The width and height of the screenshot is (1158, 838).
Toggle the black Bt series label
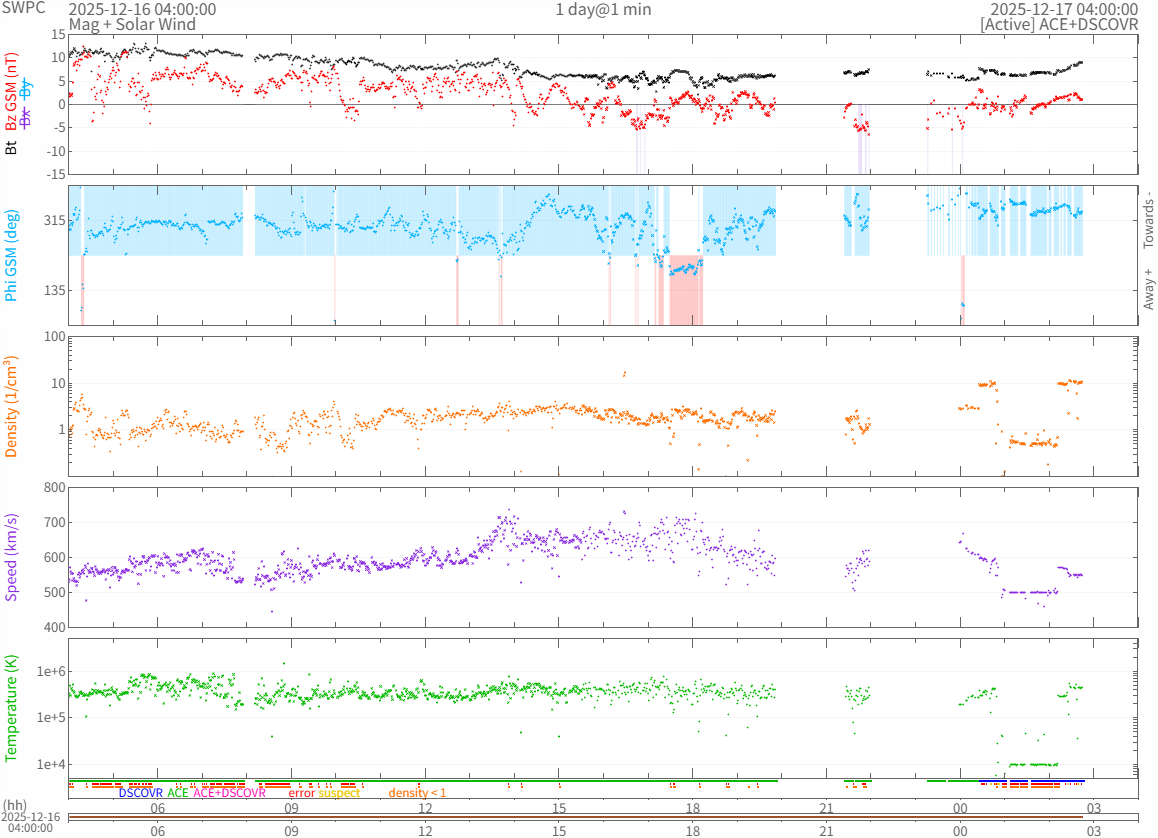click(12, 146)
